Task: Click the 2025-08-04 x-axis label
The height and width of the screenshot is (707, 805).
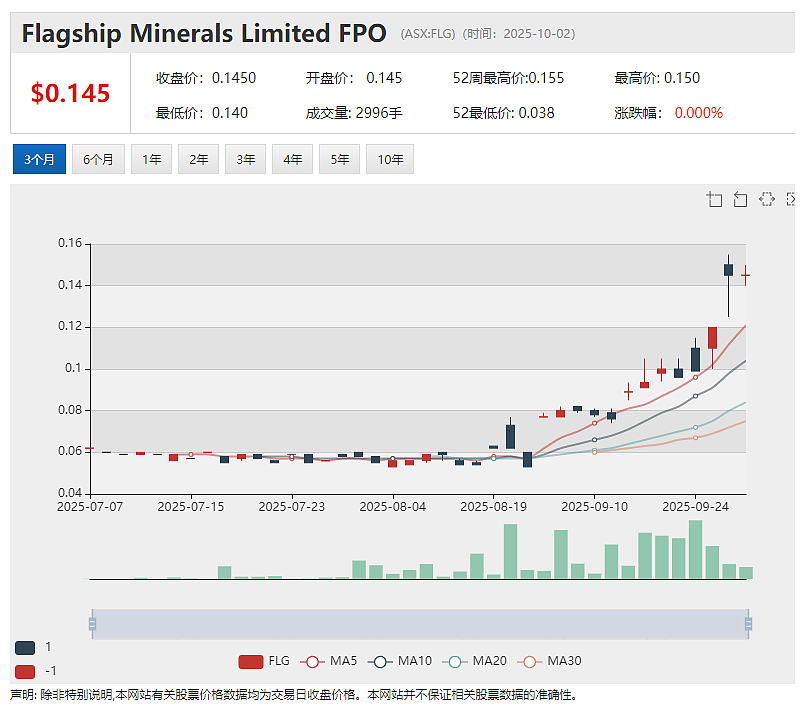Action: pyautogui.click(x=393, y=507)
